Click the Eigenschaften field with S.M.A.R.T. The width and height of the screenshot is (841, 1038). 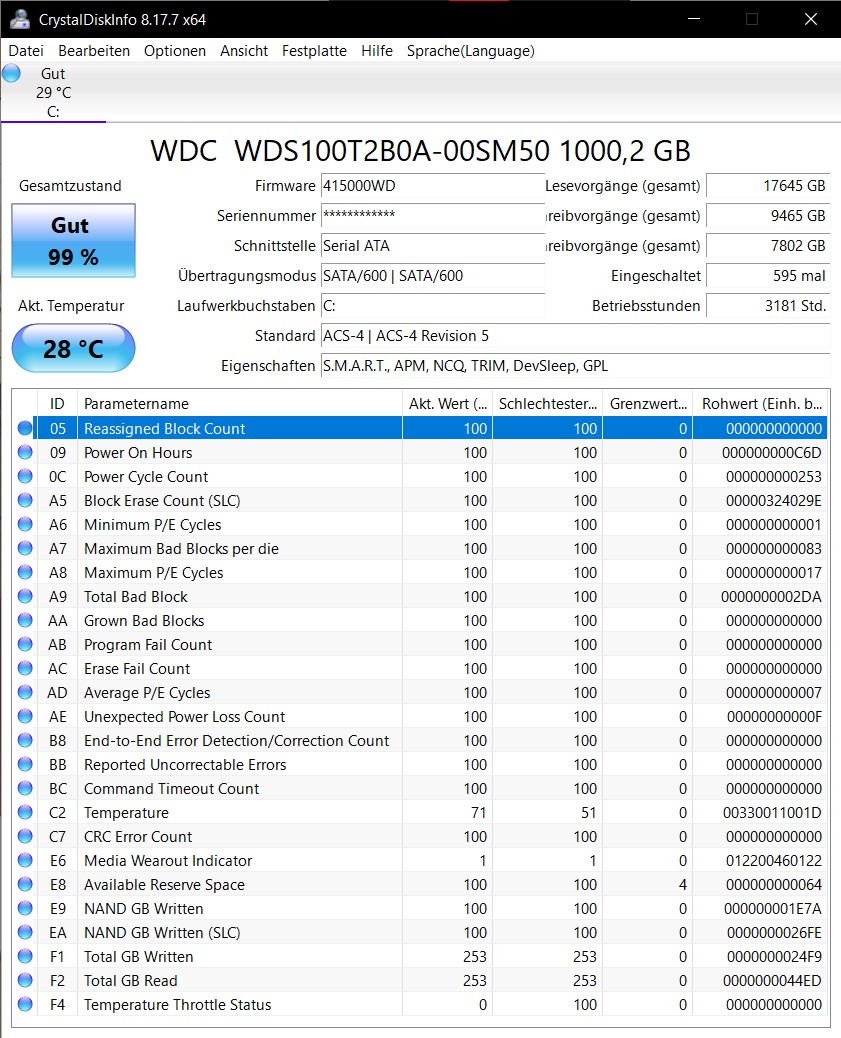point(575,365)
